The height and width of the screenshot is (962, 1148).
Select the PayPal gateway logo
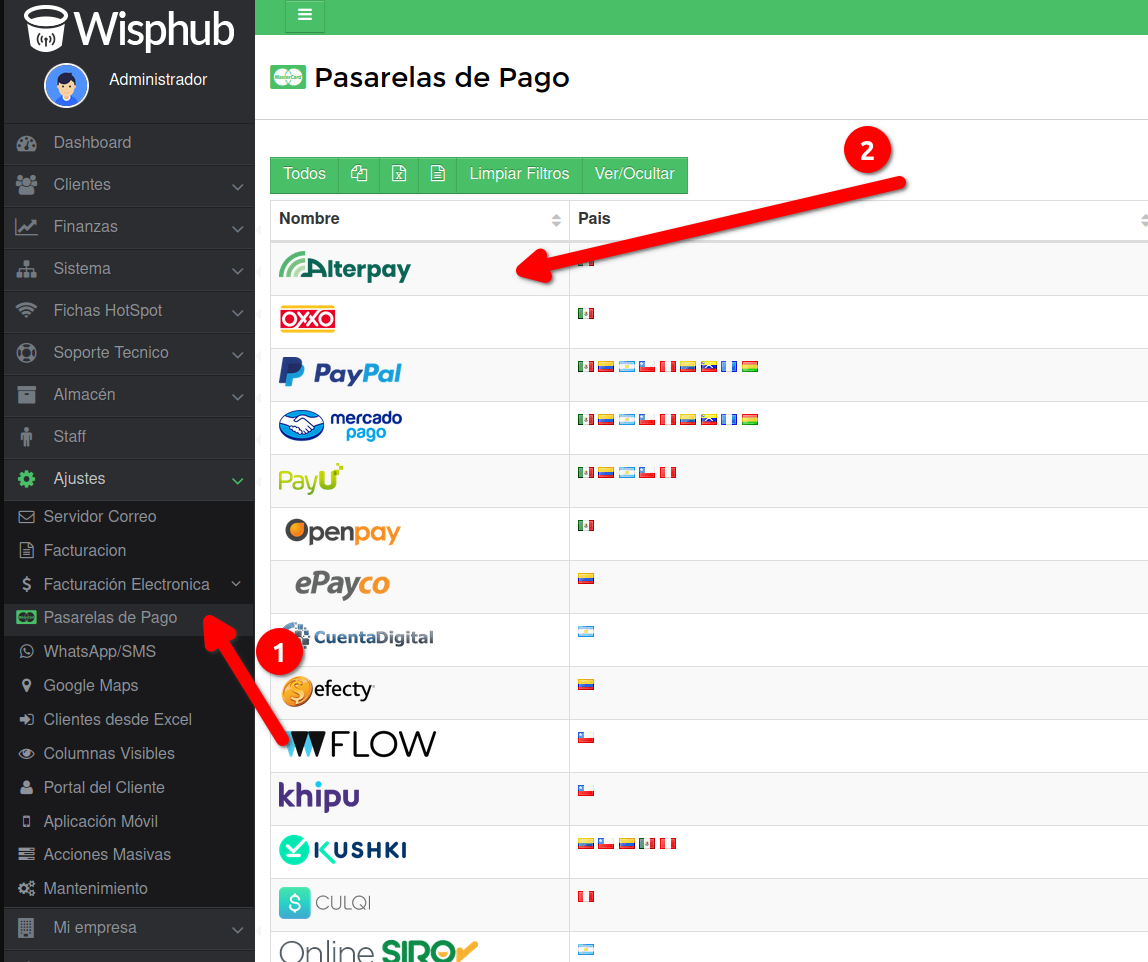[340, 374]
